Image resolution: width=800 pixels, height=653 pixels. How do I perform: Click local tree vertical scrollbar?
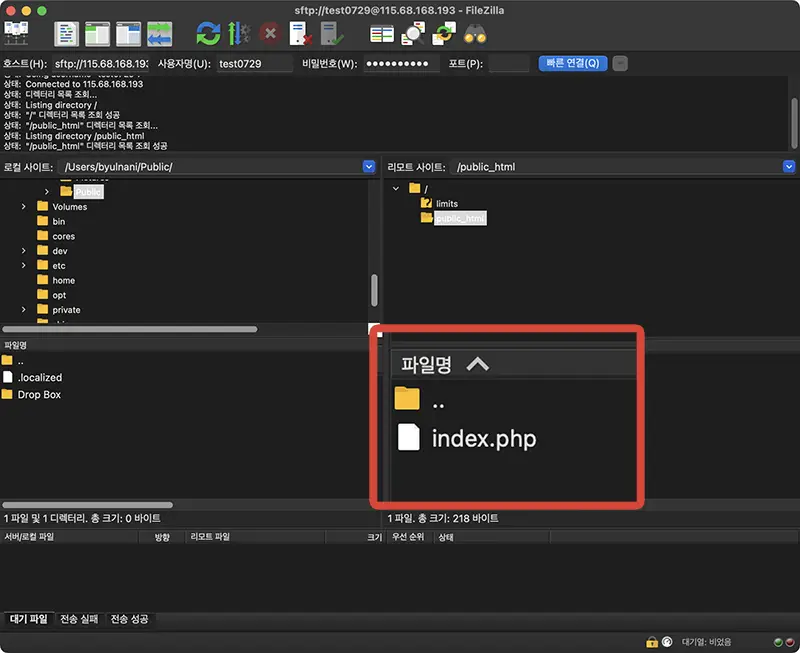coord(374,290)
